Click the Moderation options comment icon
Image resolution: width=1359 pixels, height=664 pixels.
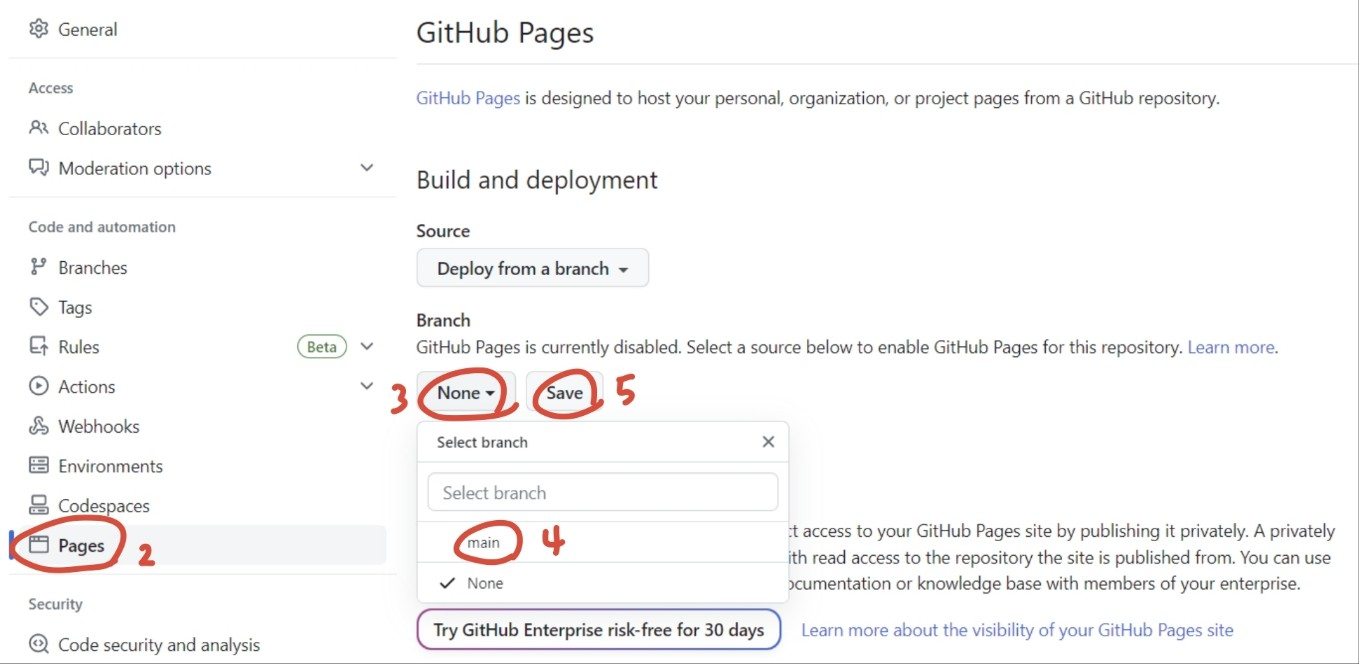pos(39,168)
